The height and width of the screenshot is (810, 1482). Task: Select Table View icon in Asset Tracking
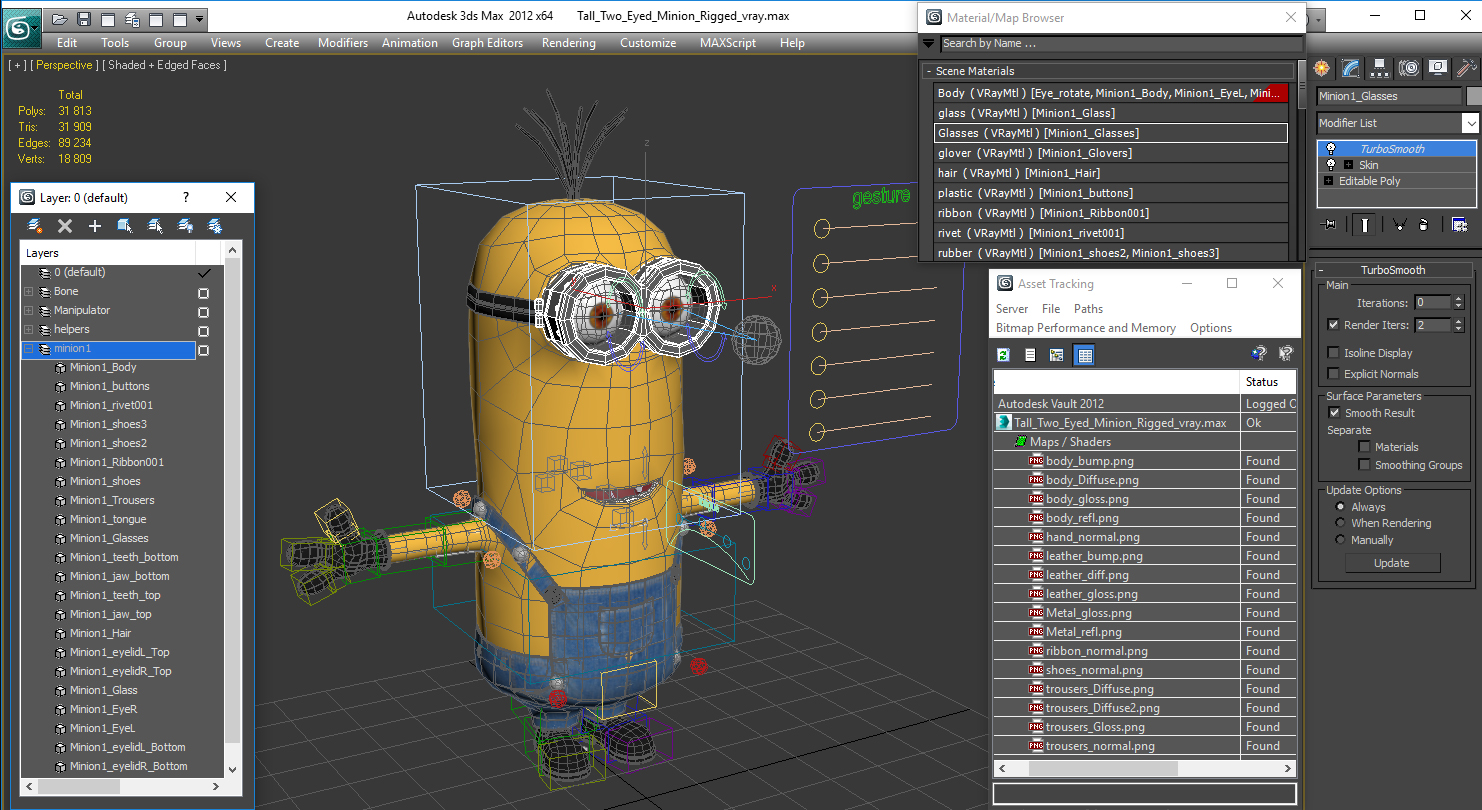(1084, 354)
